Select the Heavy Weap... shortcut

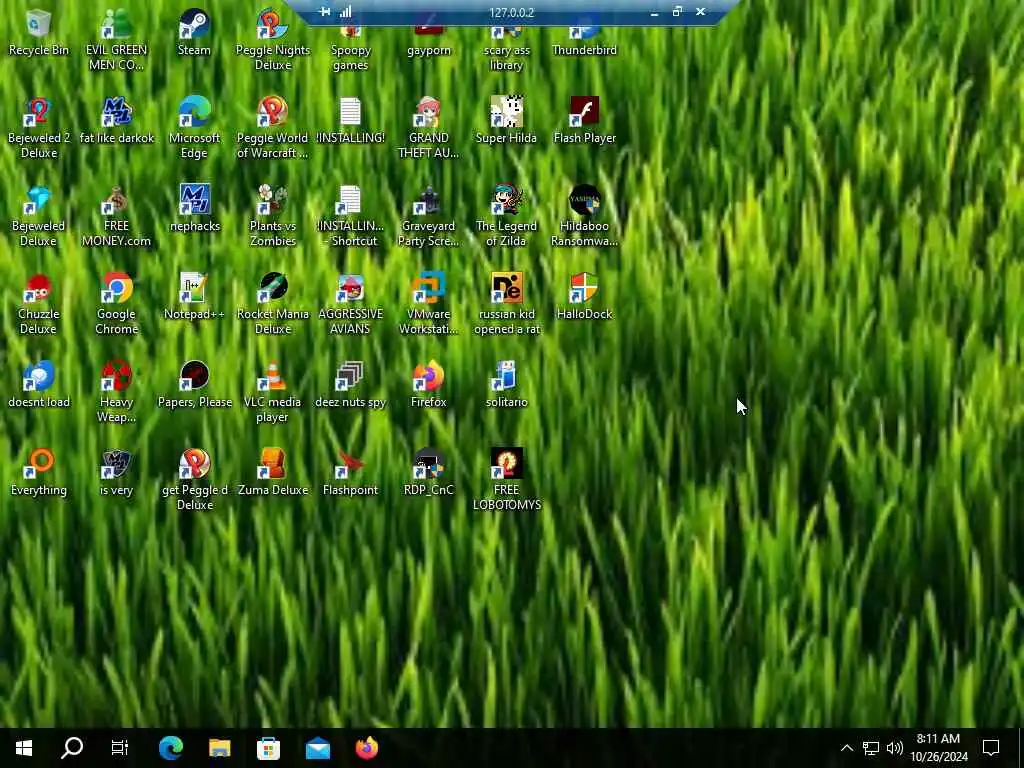click(x=116, y=392)
